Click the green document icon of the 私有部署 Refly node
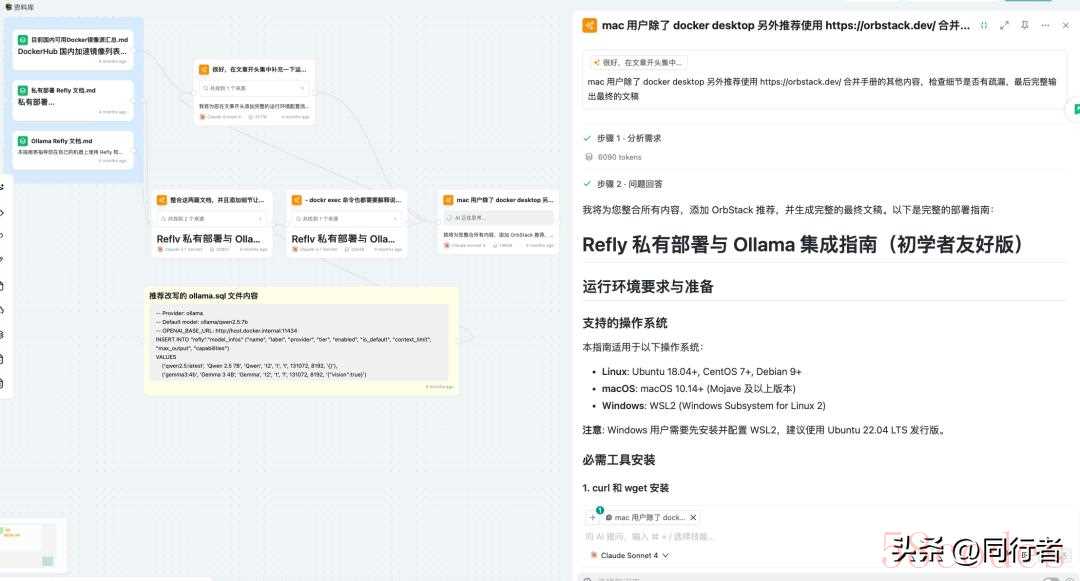This screenshot has height=581, width=1080. (23, 90)
